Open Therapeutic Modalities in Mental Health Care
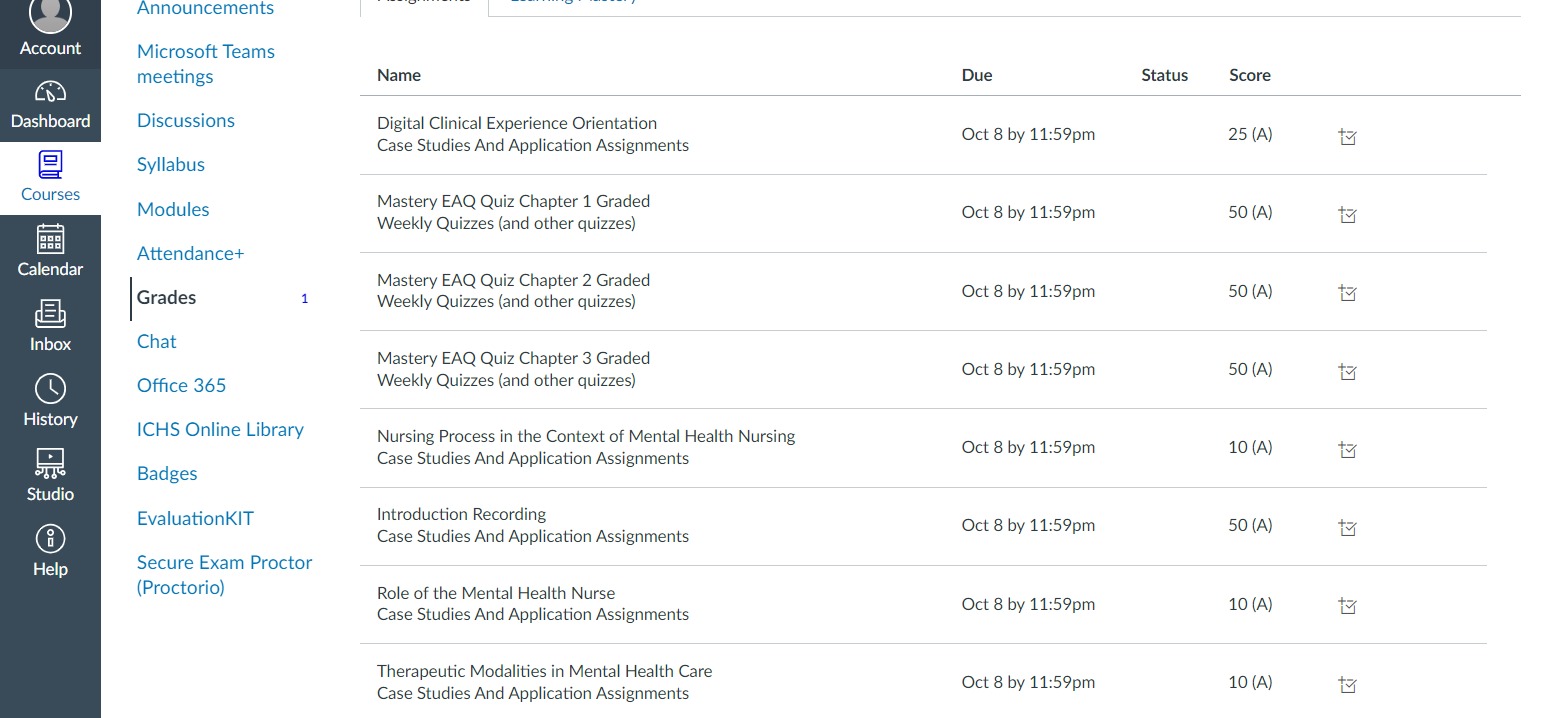The width and height of the screenshot is (1564, 718). [544, 671]
